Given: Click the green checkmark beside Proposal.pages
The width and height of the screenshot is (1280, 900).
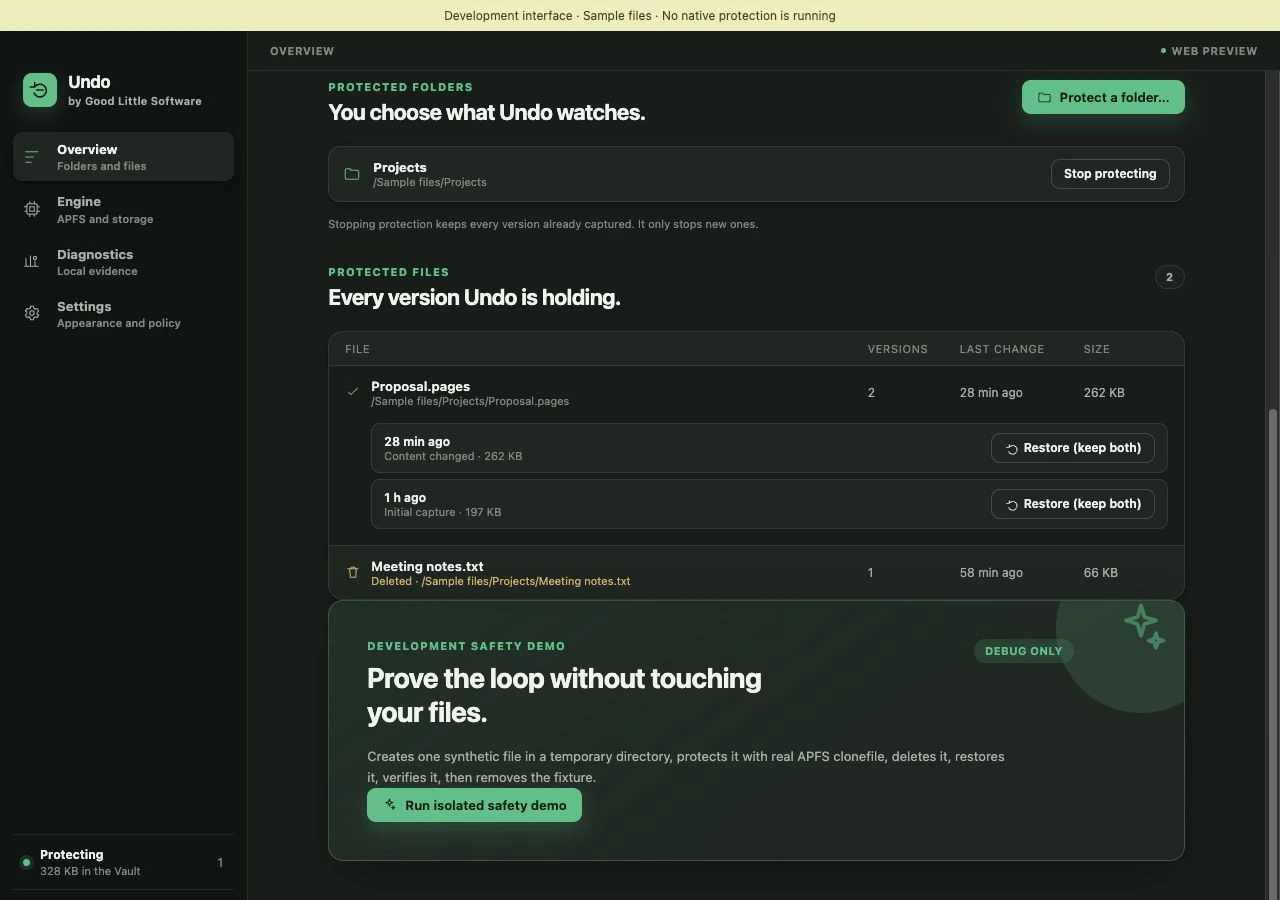Looking at the screenshot, I should 353,392.
